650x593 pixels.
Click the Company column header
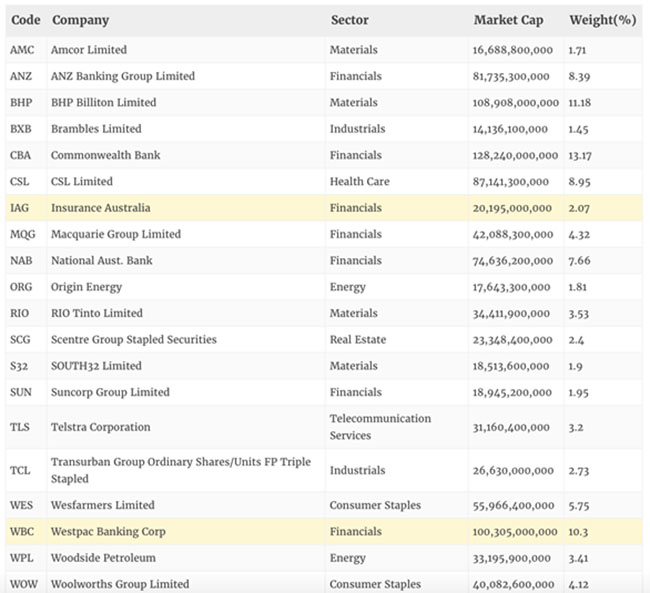[x=80, y=20]
